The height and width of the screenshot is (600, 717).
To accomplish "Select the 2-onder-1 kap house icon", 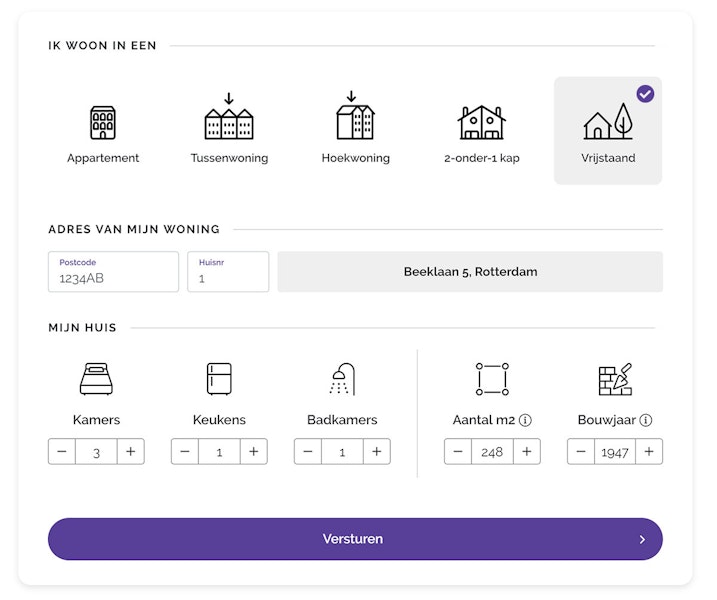I will (482, 122).
